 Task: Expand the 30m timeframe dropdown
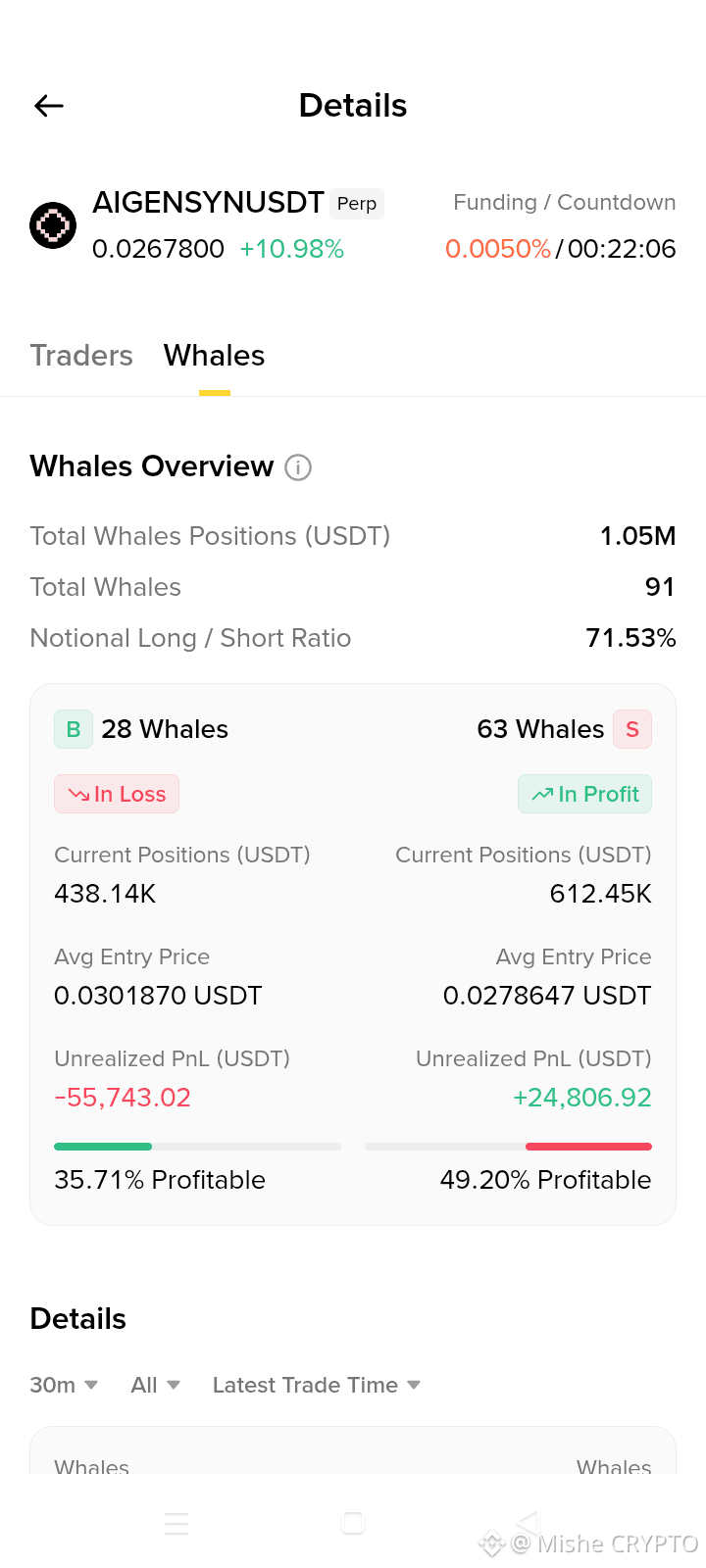click(64, 1385)
